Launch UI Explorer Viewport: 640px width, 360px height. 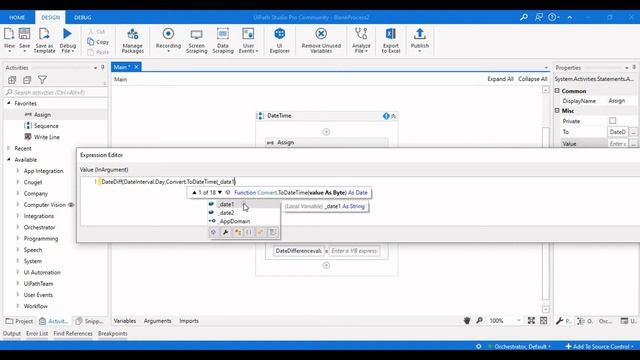pos(280,40)
